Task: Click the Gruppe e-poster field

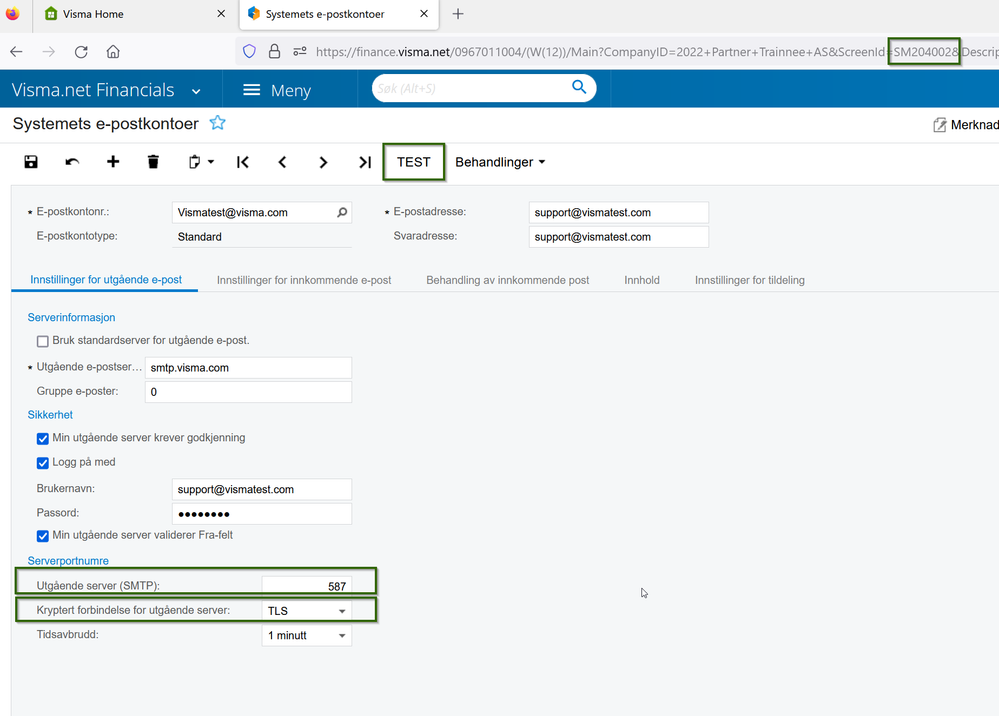Action: (x=248, y=392)
